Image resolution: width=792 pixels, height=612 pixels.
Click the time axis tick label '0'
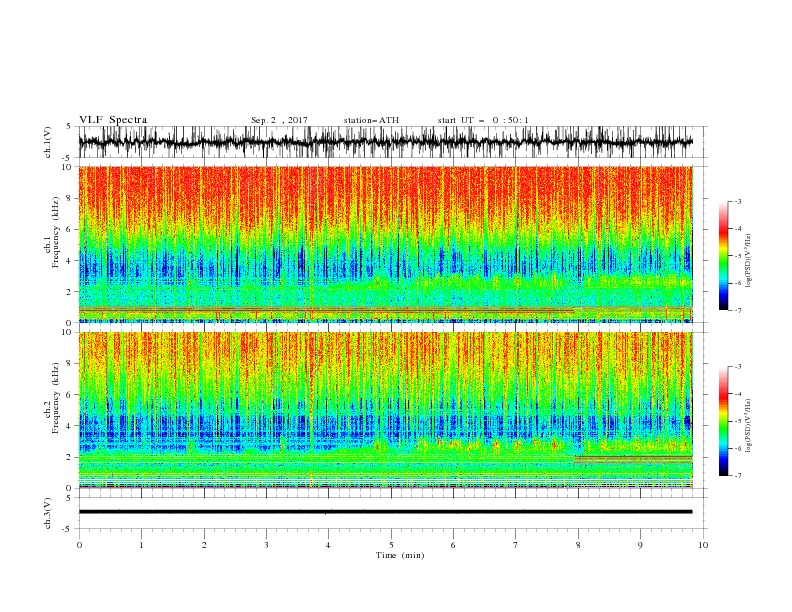coord(79,545)
